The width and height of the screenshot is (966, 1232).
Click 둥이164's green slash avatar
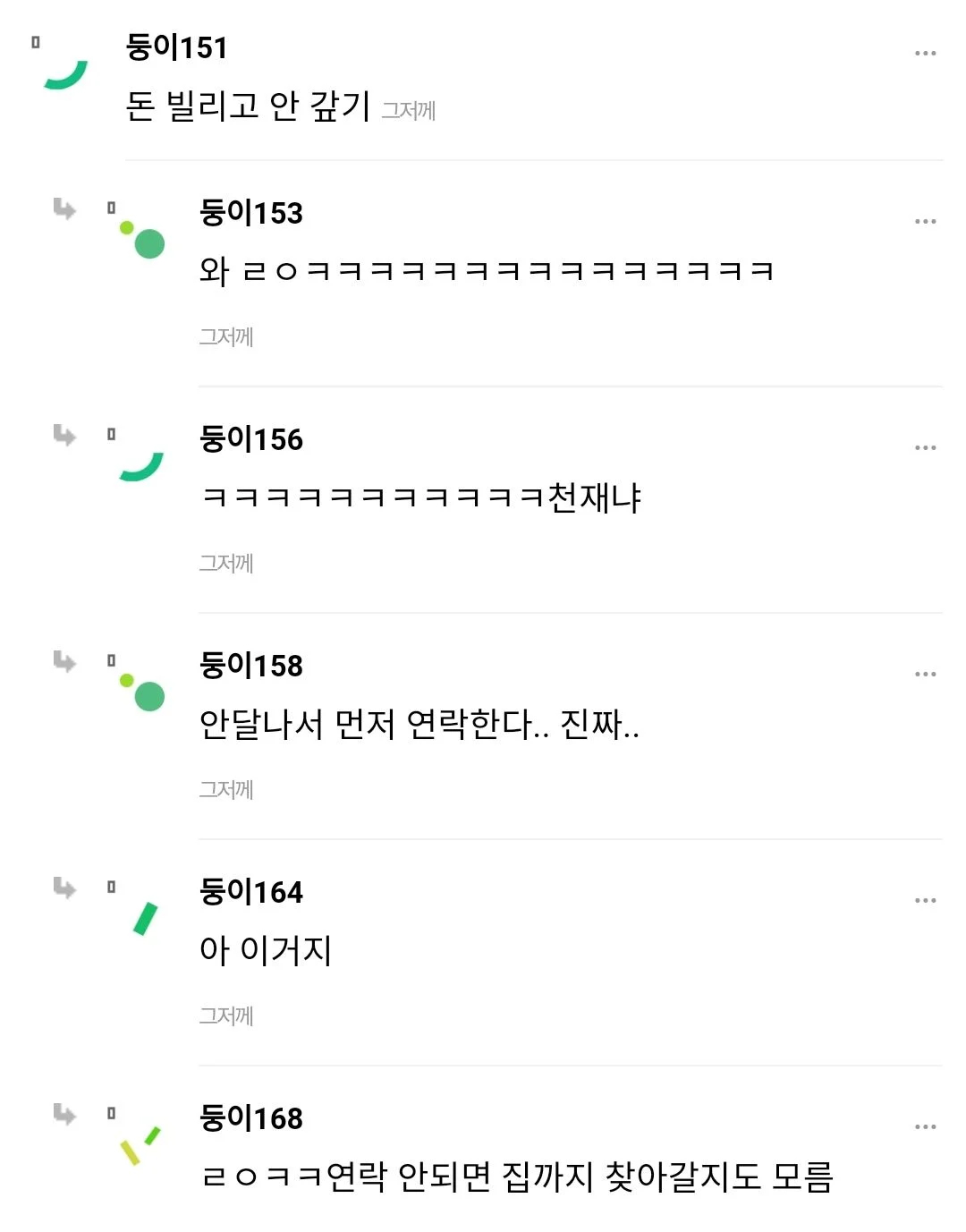tap(145, 919)
